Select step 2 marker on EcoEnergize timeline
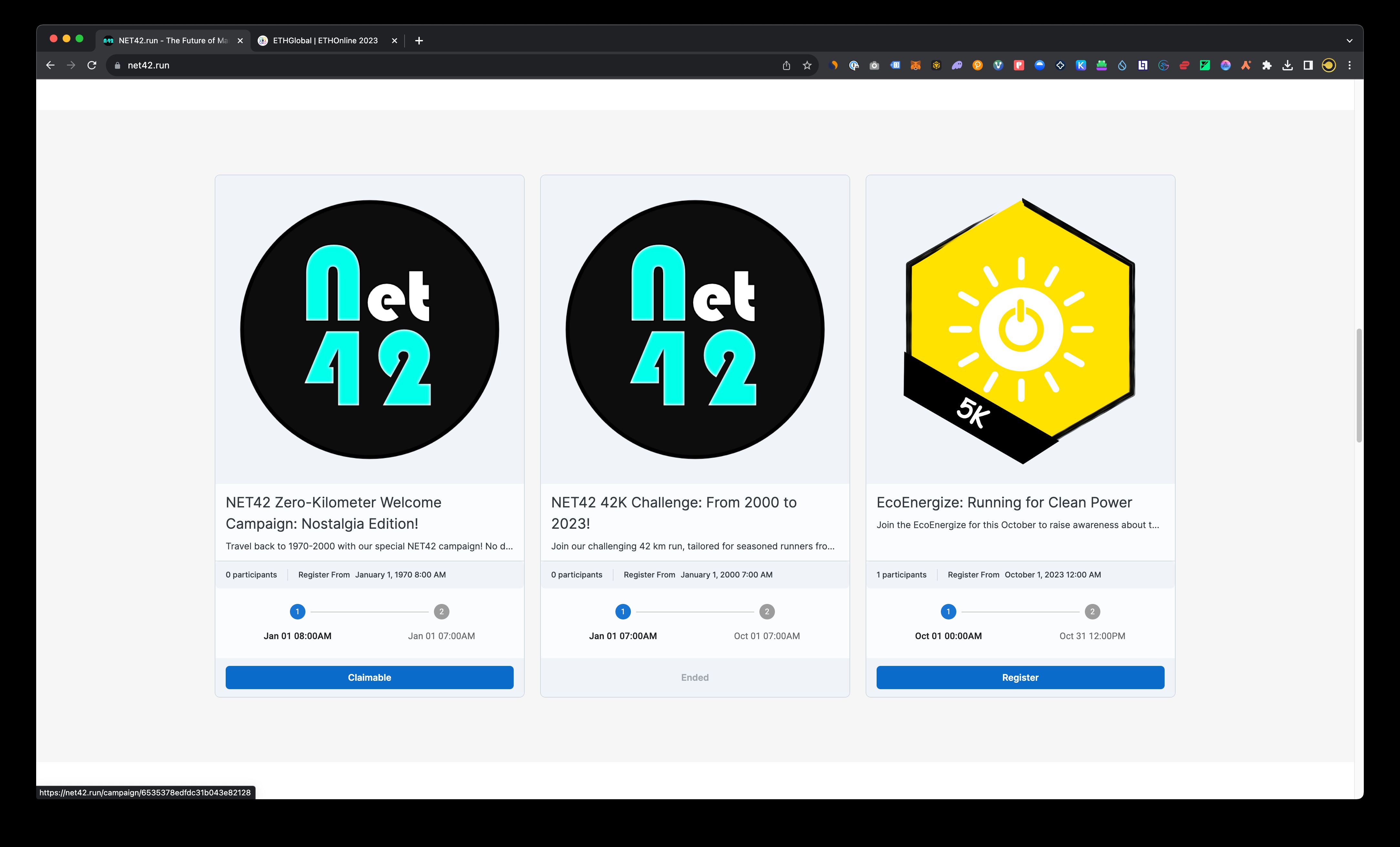This screenshot has height=847, width=1400. [1092, 612]
